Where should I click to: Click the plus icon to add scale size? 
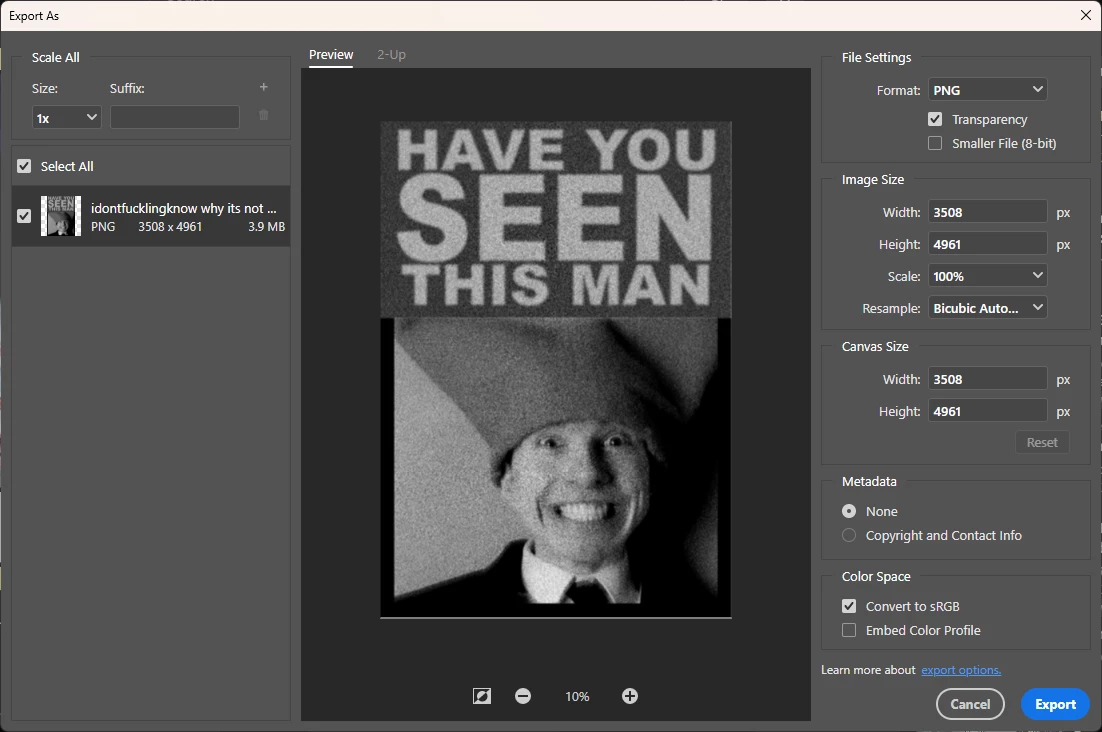(x=264, y=88)
